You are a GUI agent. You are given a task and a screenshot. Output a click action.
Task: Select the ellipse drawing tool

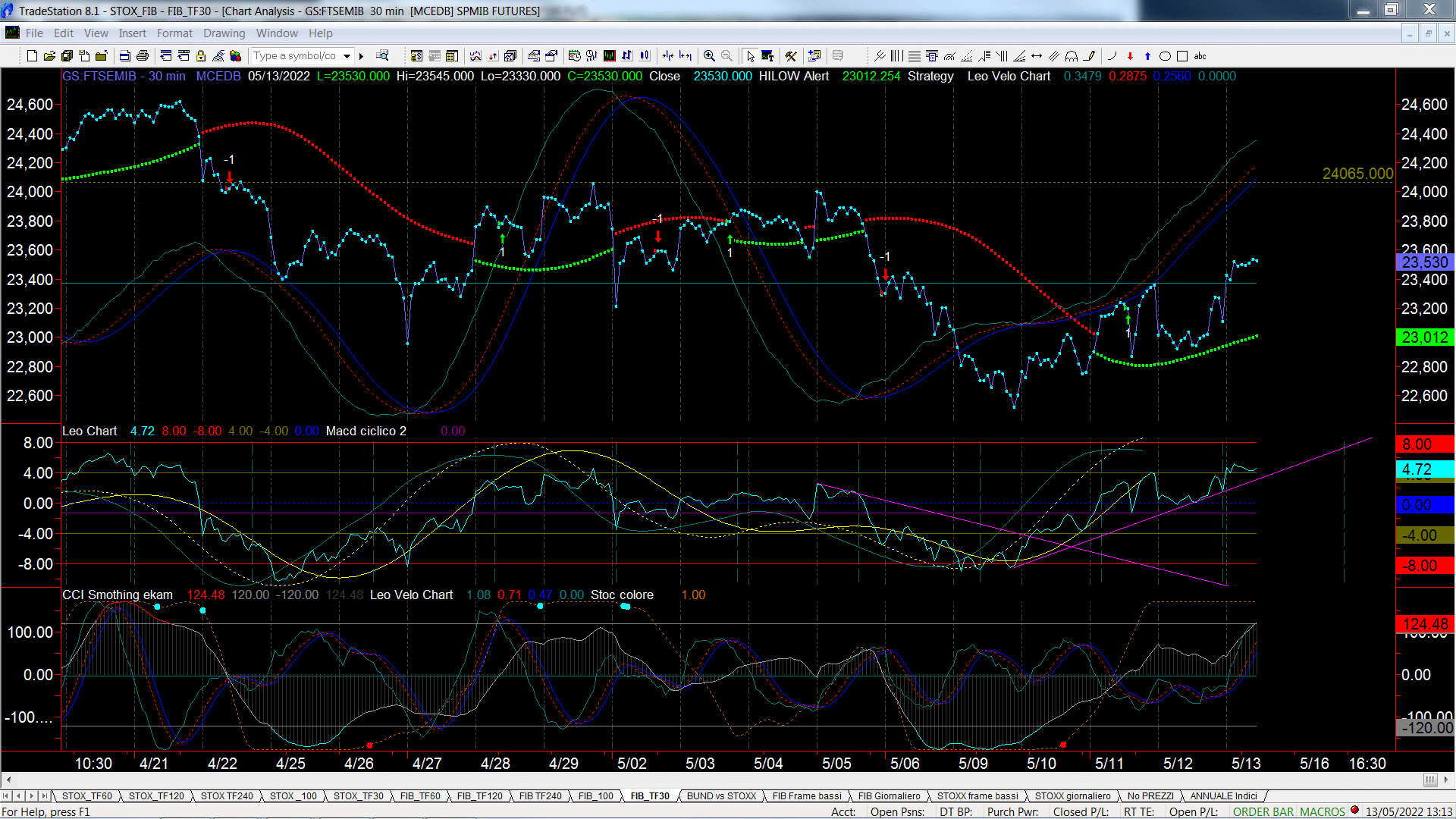pos(1165,56)
